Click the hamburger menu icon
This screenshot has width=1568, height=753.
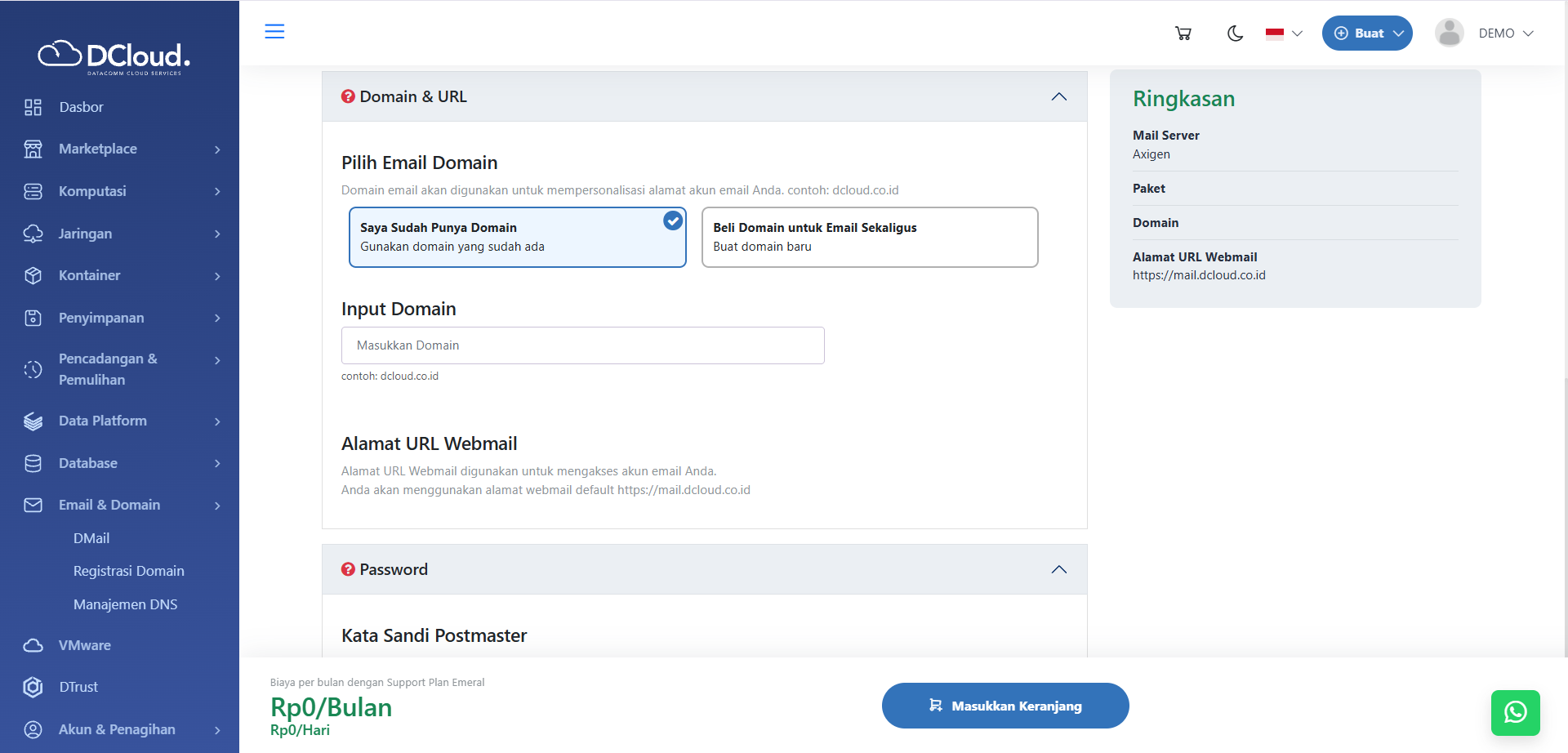click(x=274, y=32)
